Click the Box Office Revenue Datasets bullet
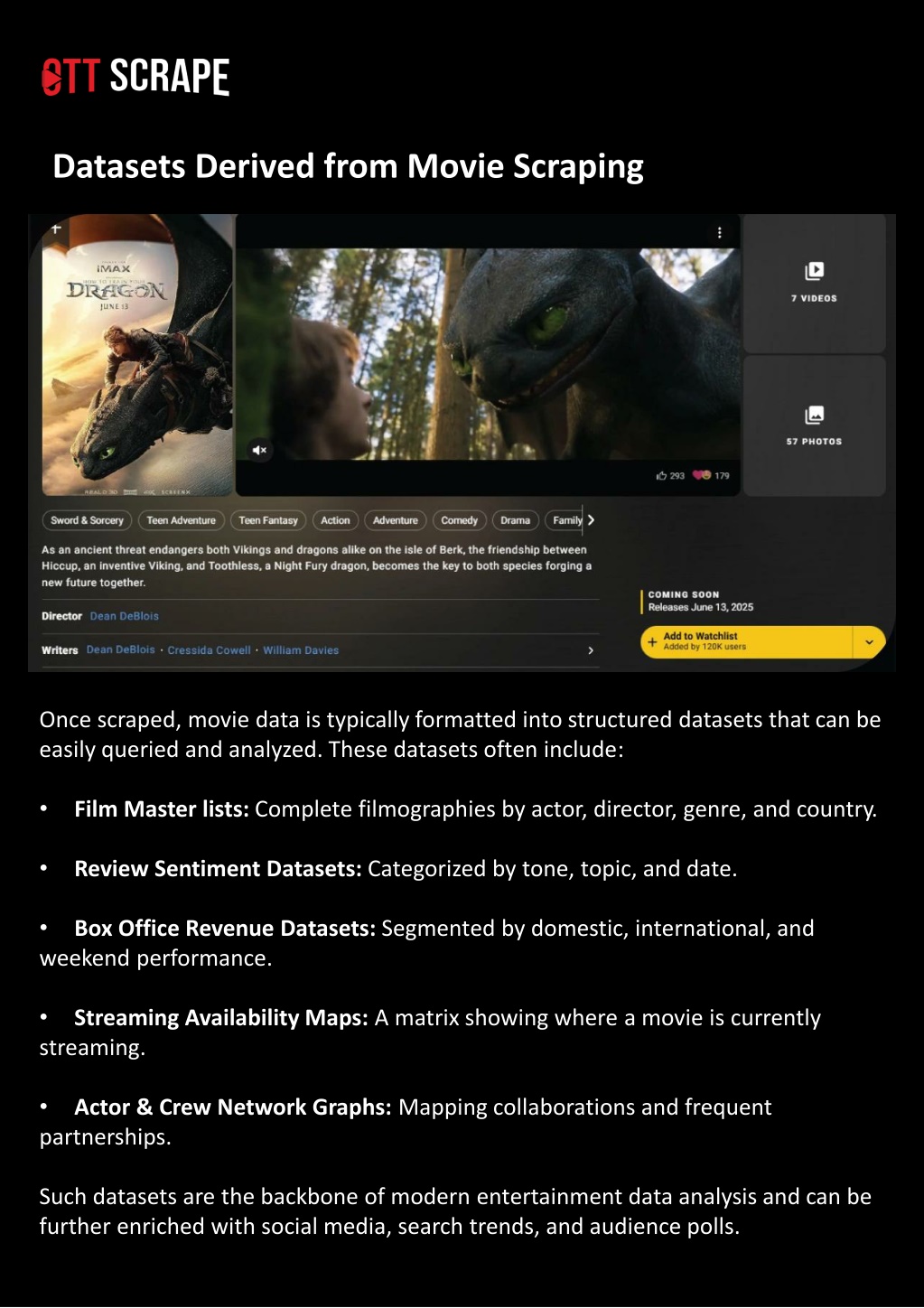Image resolution: width=924 pixels, height=1308 pixels. coord(427,943)
